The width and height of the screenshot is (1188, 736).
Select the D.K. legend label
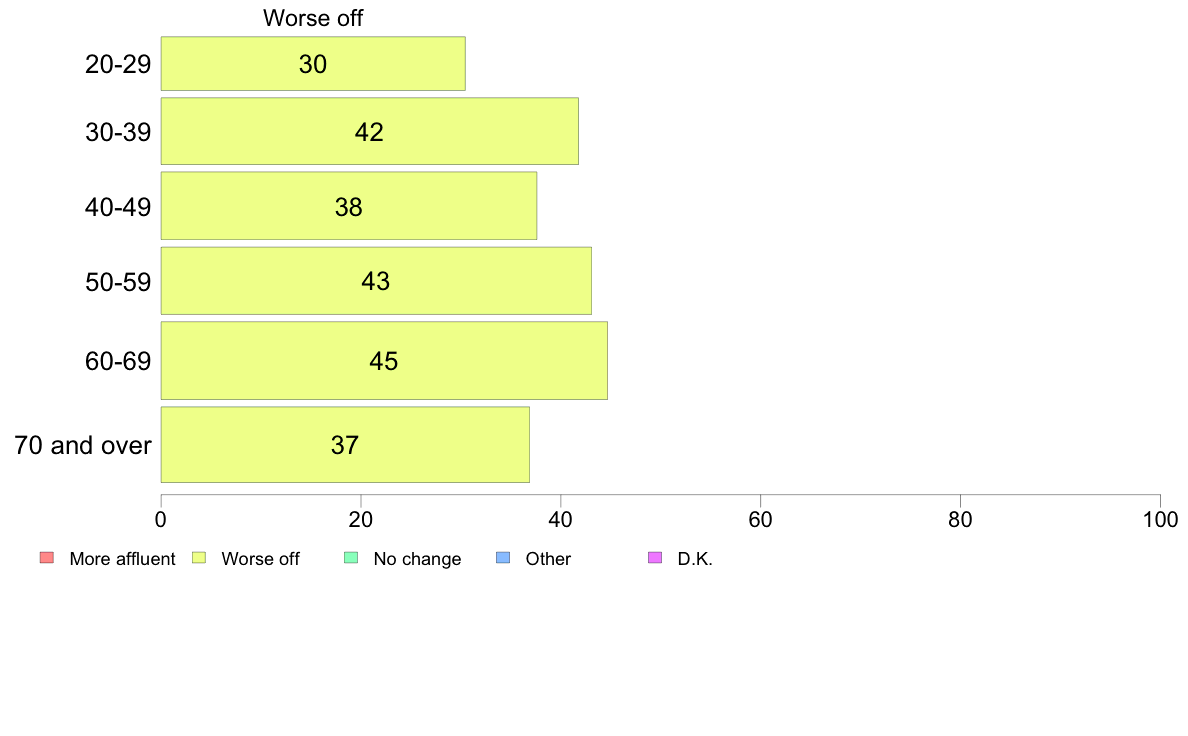click(695, 559)
